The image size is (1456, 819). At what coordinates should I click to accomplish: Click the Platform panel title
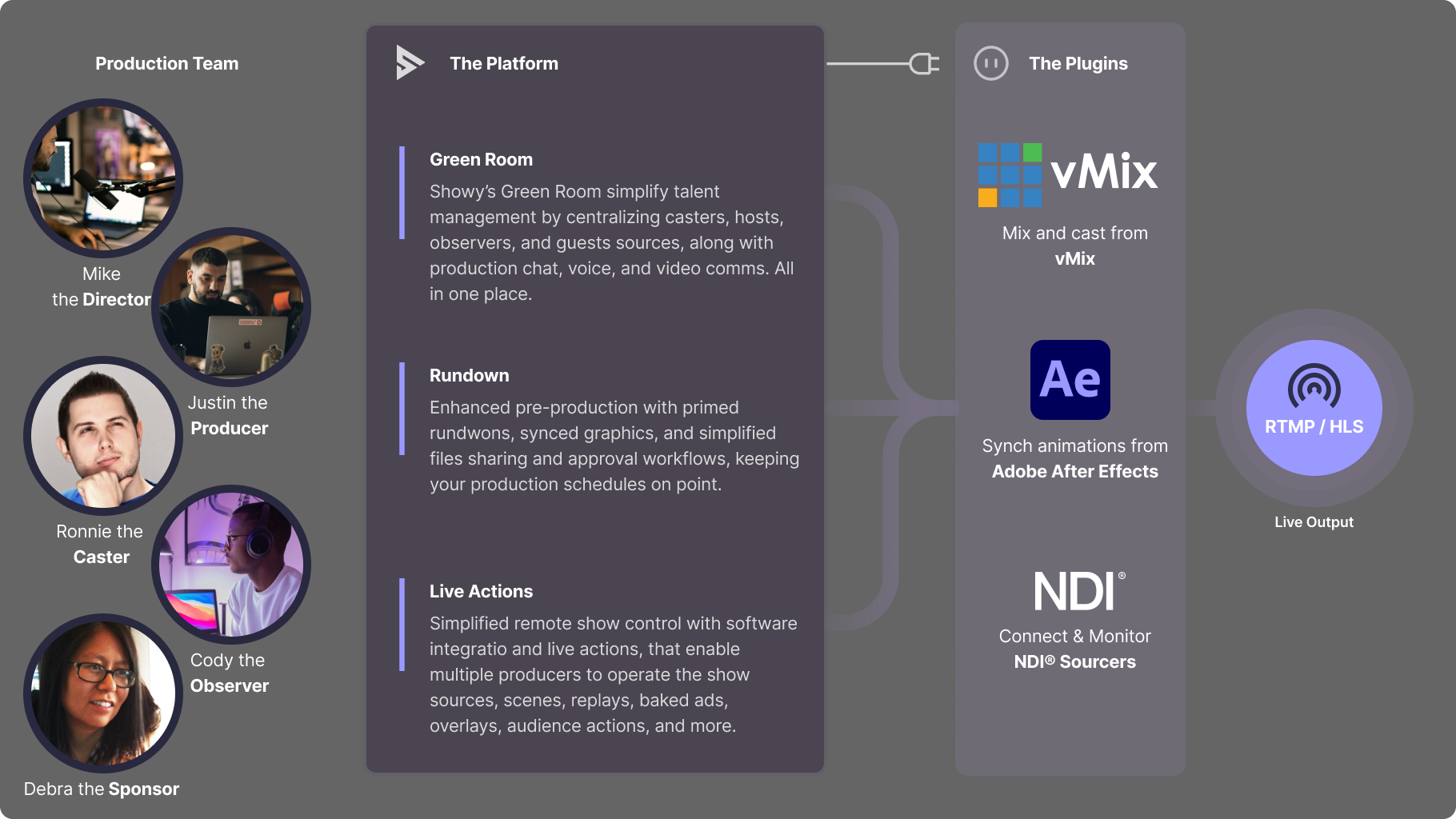[x=503, y=63]
